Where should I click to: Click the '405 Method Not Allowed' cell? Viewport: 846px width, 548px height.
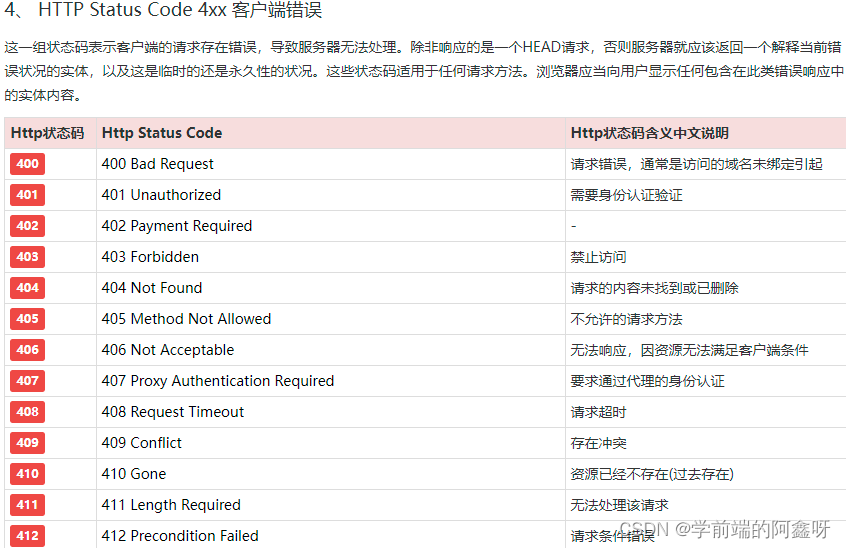[x=330, y=319]
